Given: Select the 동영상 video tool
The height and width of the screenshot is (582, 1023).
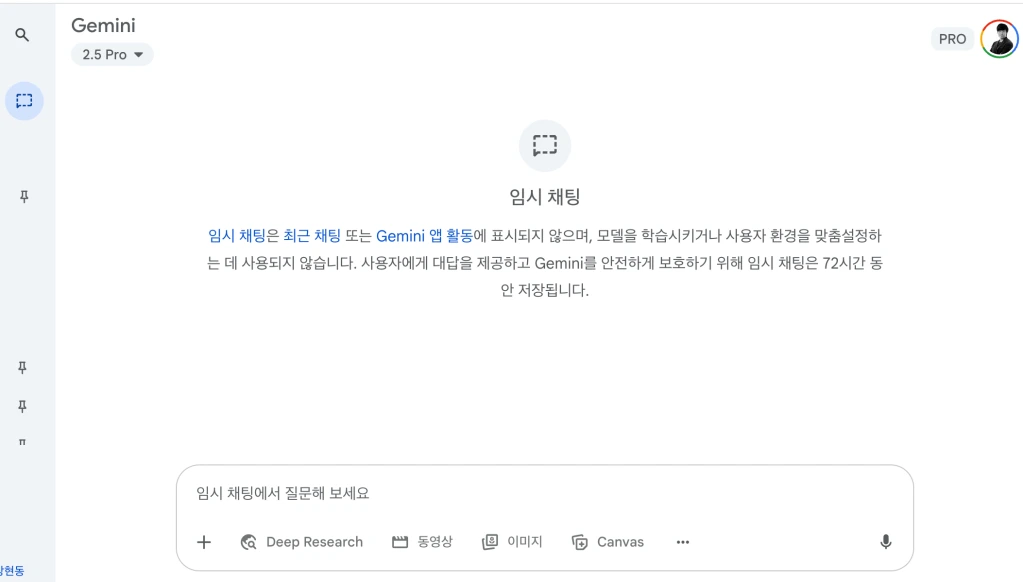Looking at the screenshot, I should click(422, 542).
